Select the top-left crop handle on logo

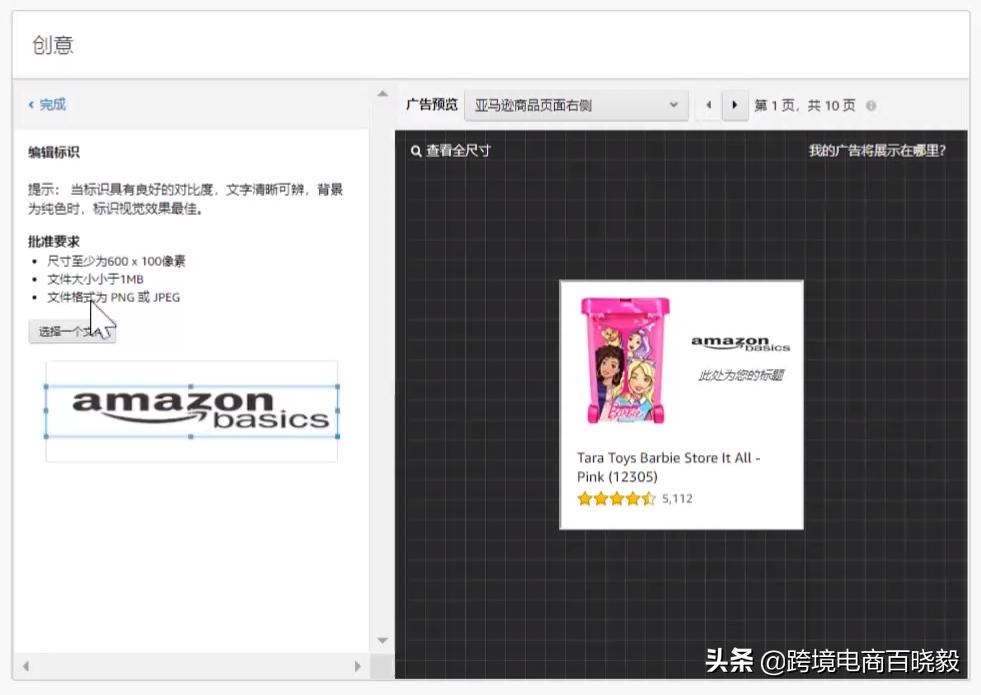(46, 386)
